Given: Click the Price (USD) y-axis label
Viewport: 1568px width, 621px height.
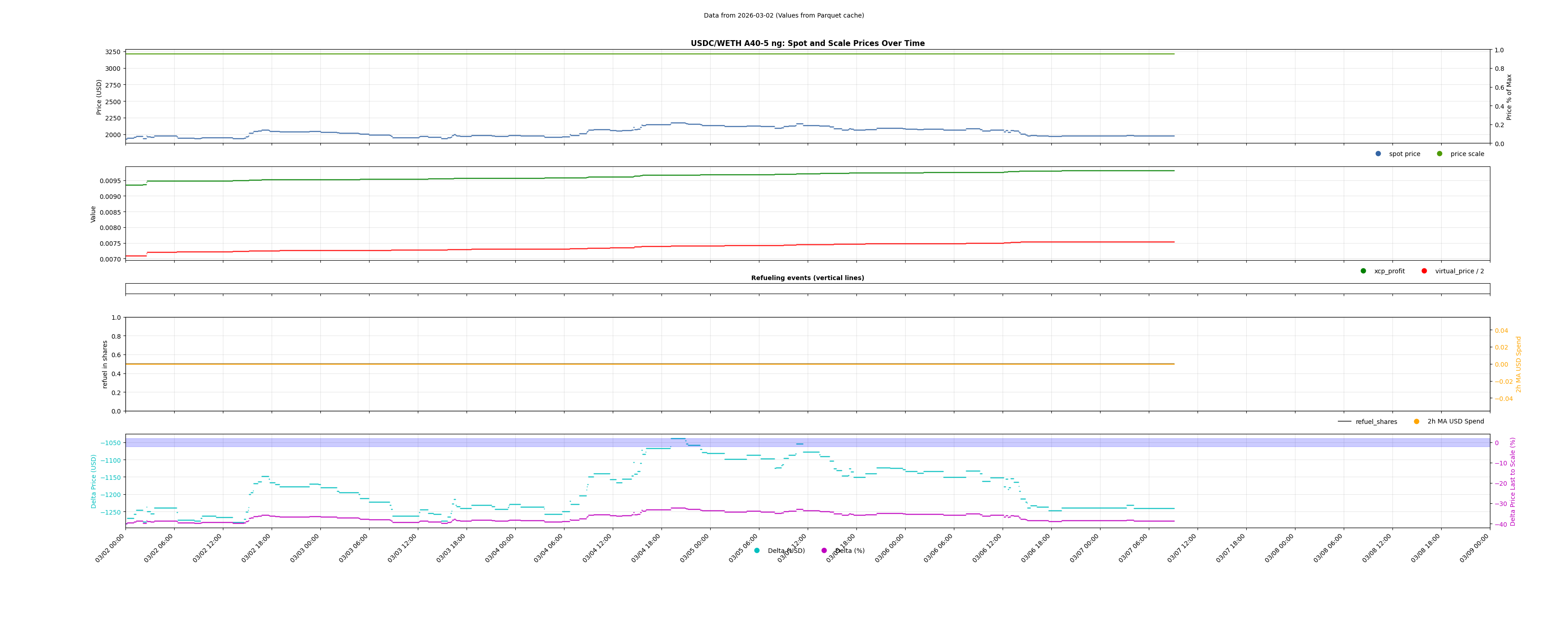Looking at the screenshot, I should pos(99,97).
